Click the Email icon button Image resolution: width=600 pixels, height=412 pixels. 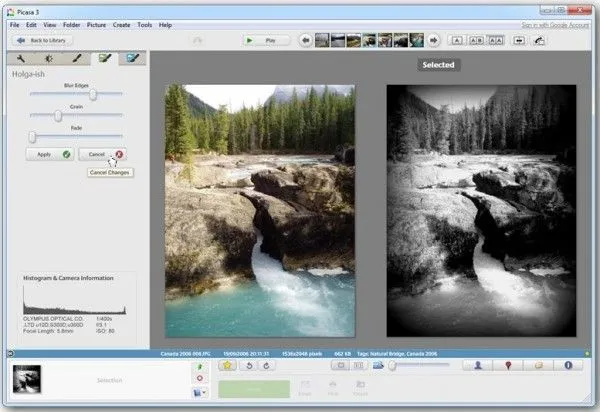pyautogui.click(x=305, y=388)
